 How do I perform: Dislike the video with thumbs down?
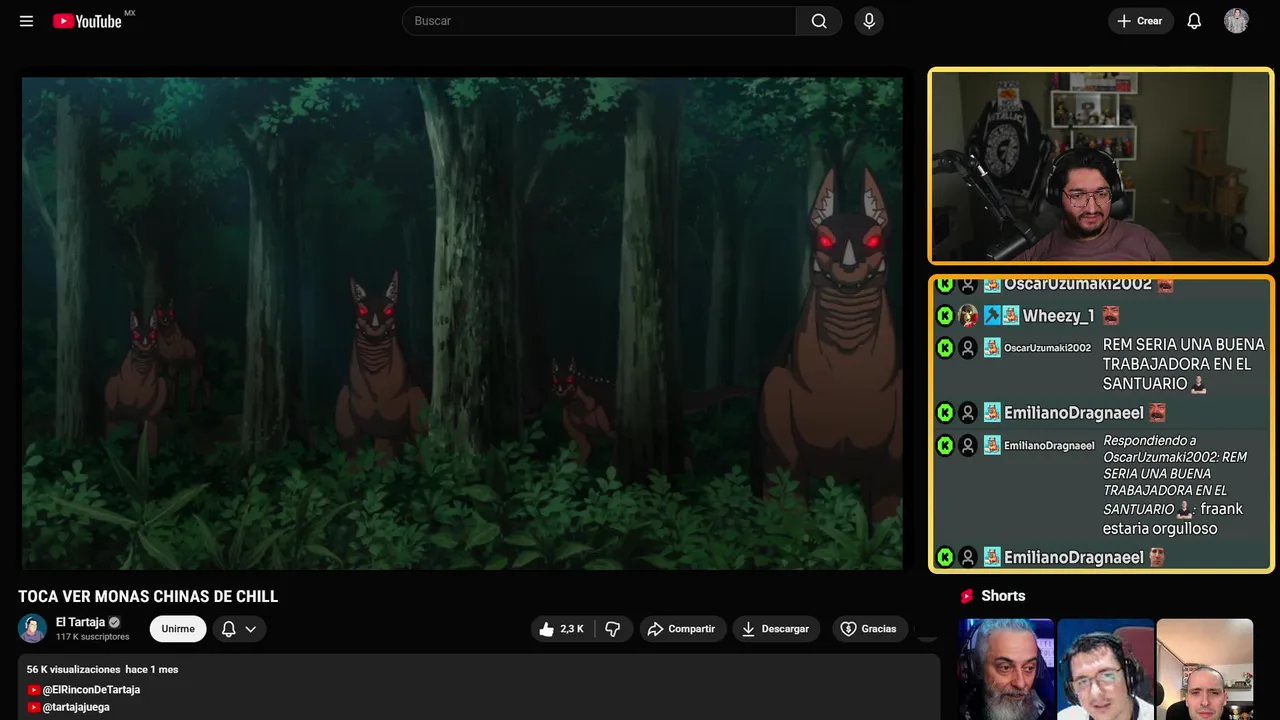tap(613, 629)
